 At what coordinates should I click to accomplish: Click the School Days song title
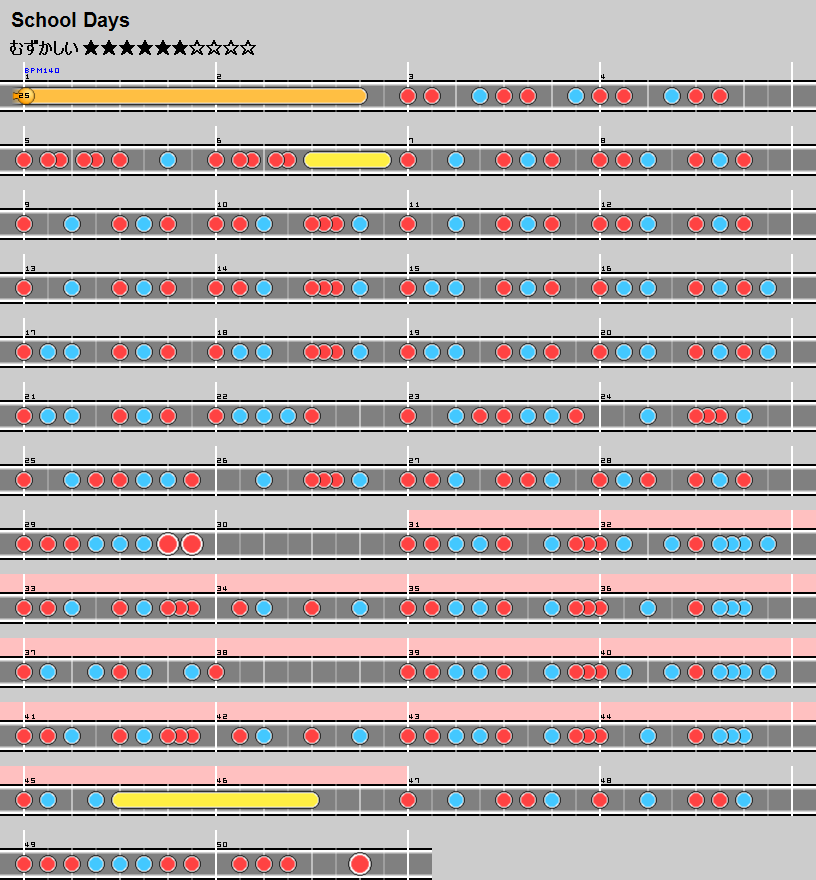point(70,20)
